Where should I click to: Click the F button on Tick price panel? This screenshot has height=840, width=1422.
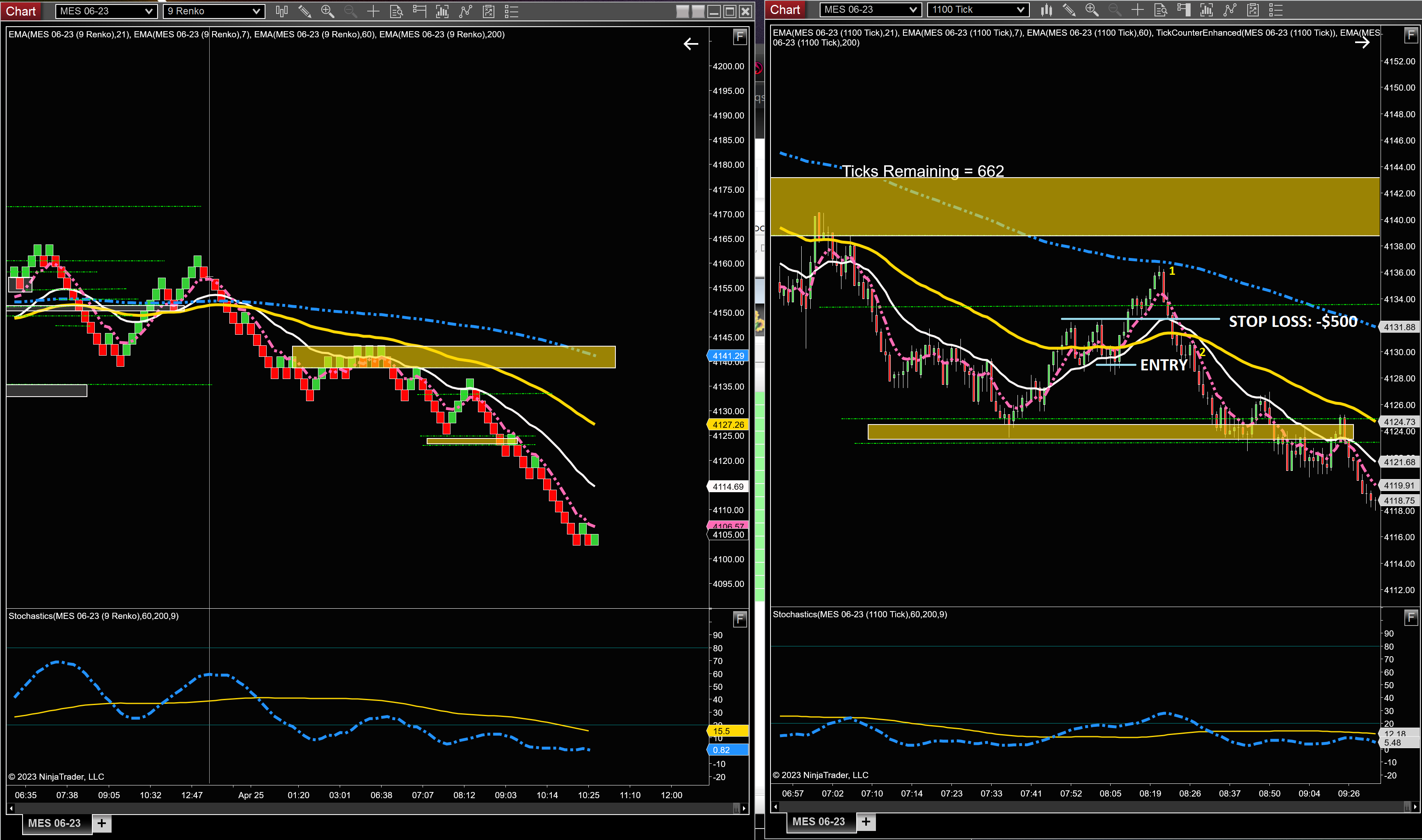(x=1411, y=36)
